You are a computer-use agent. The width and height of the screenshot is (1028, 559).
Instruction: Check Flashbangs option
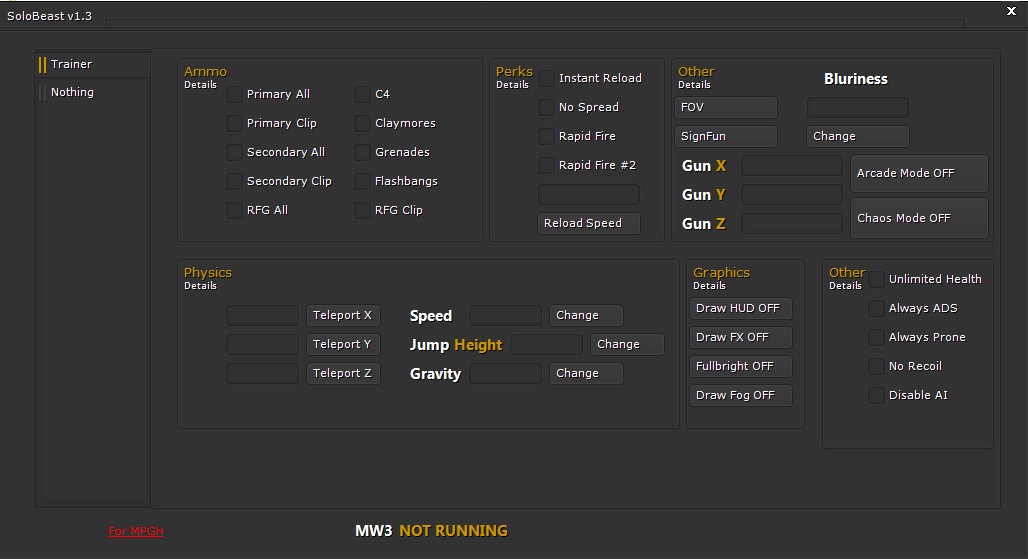coord(362,181)
